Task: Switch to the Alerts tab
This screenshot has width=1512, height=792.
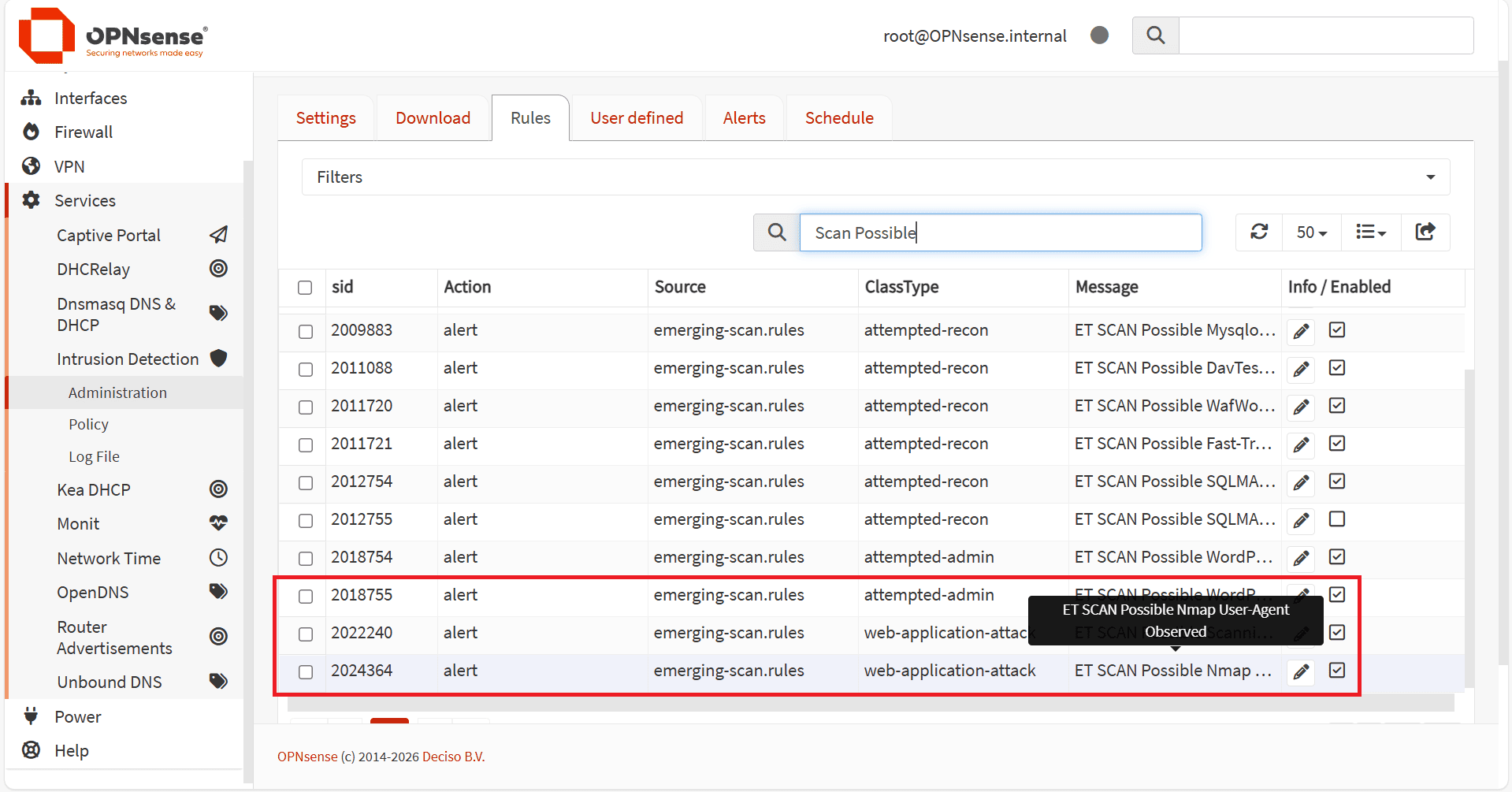Action: pos(744,118)
